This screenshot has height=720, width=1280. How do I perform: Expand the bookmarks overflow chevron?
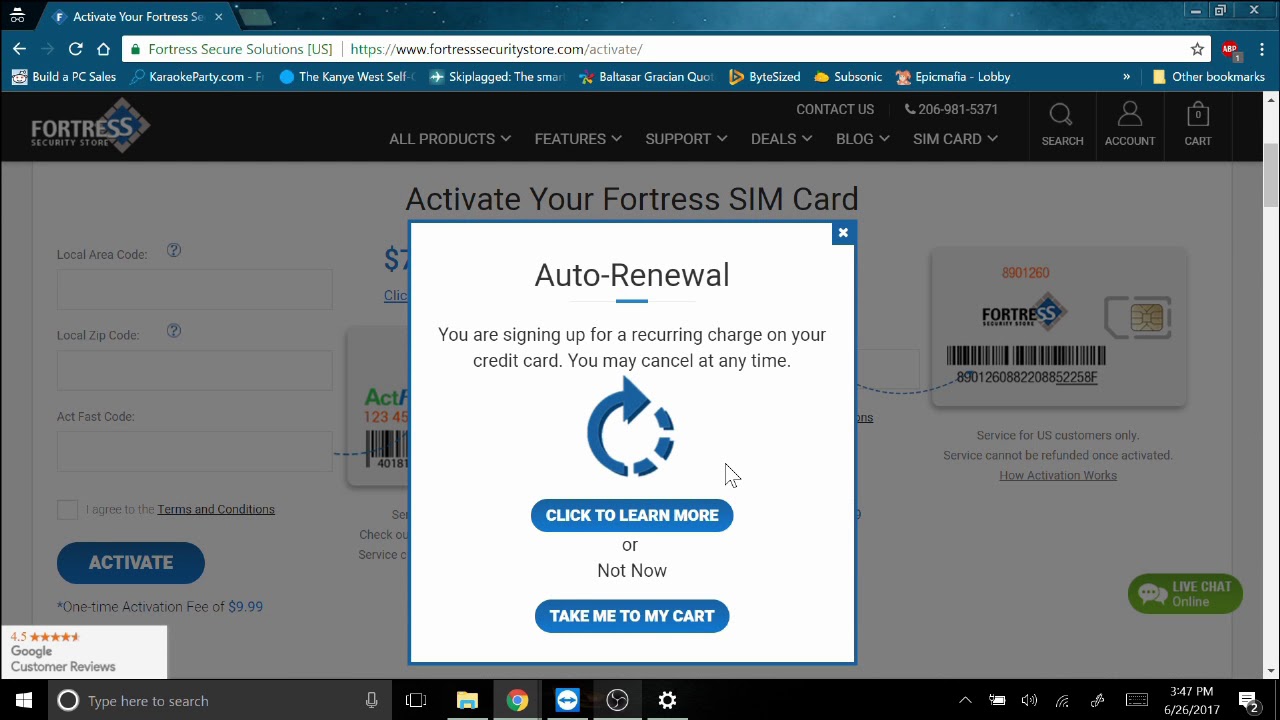[x=1126, y=77]
